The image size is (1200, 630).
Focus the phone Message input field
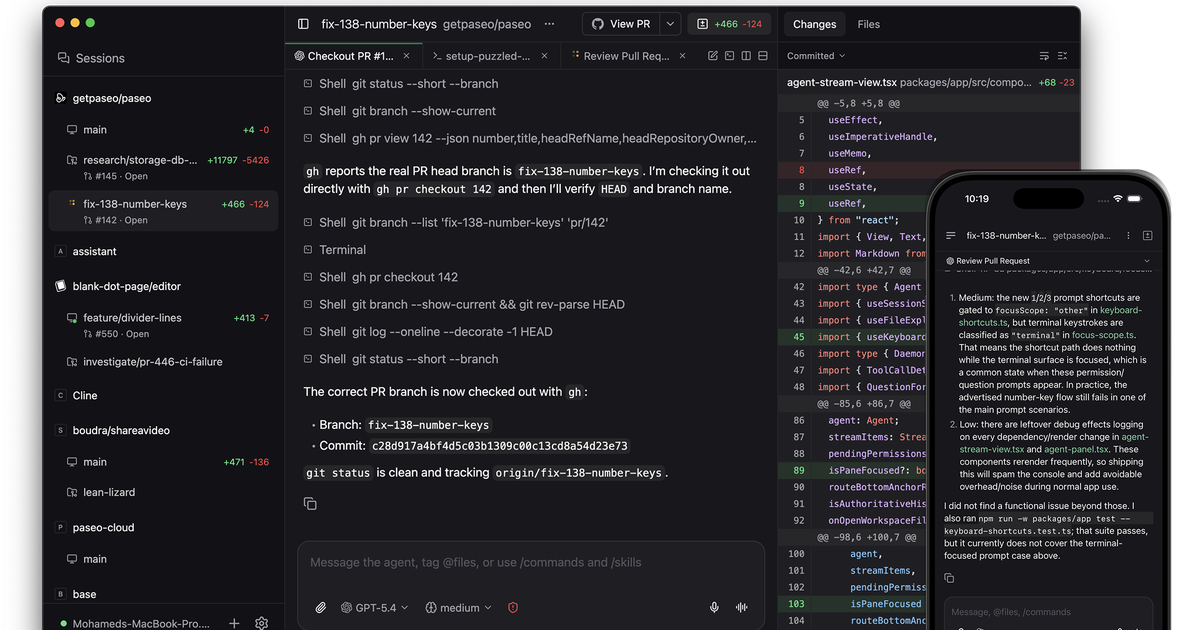click(1048, 612)
